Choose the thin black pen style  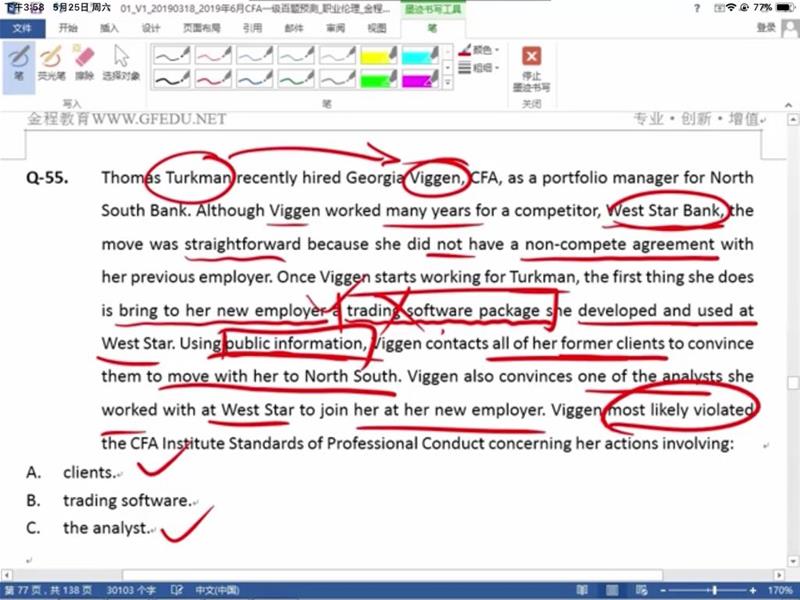pos(172,55)
